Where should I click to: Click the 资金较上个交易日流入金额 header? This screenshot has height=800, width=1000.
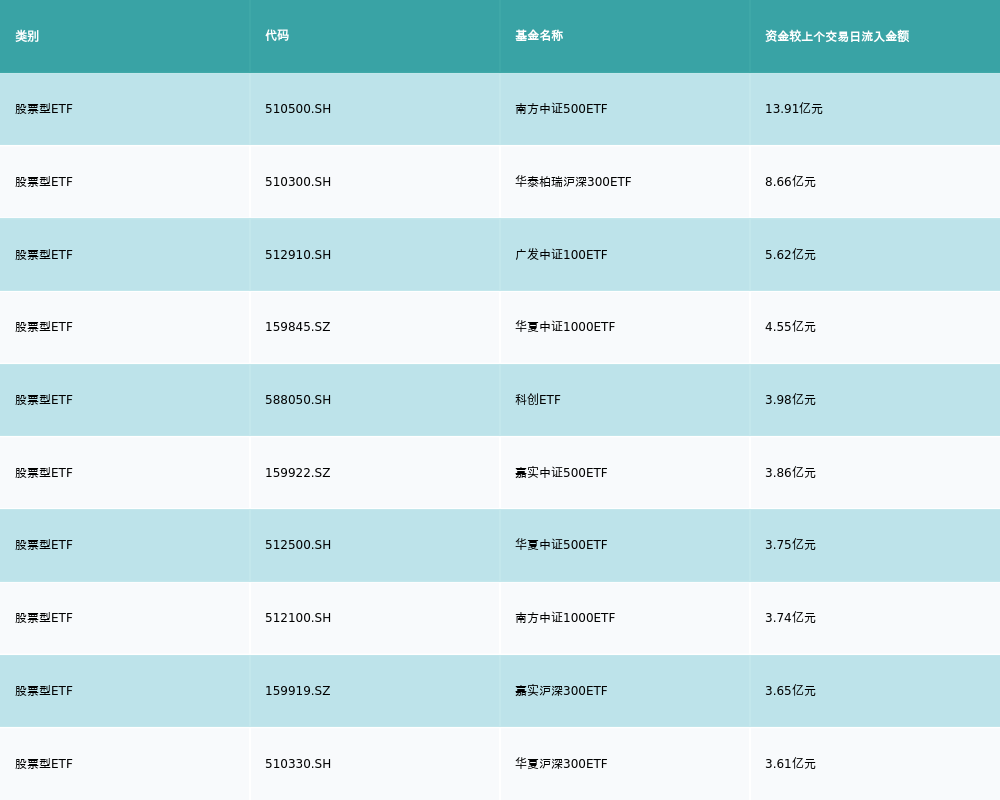837,36
